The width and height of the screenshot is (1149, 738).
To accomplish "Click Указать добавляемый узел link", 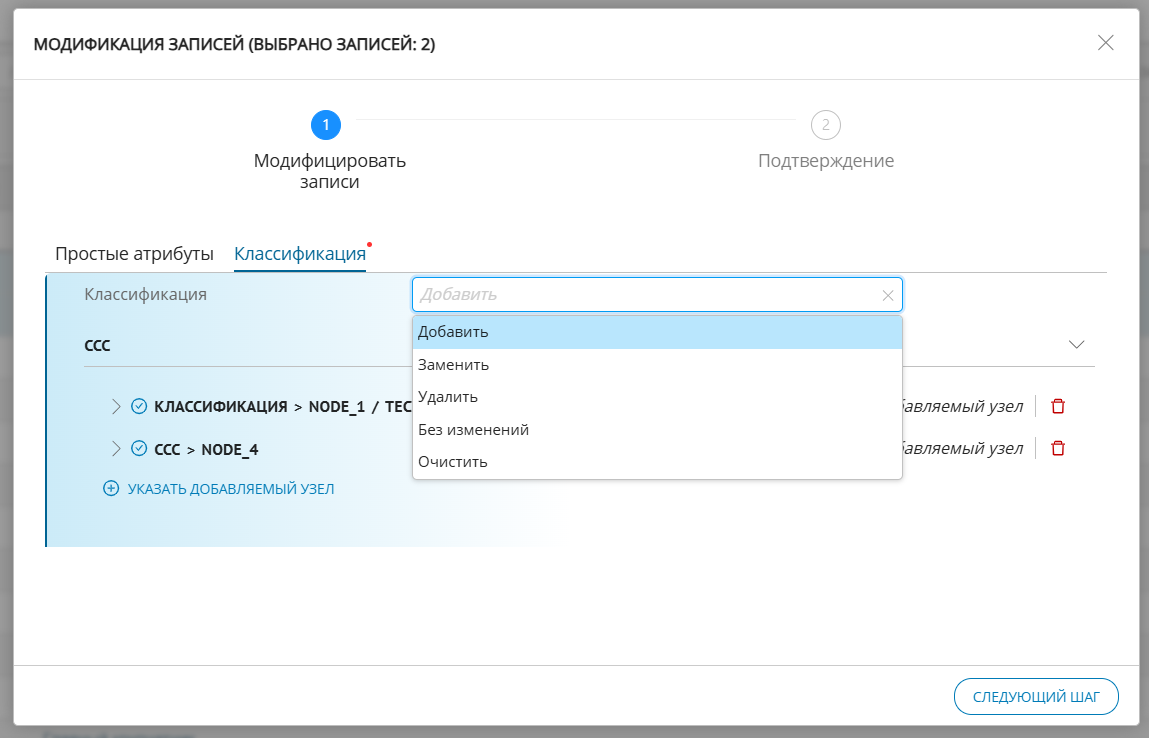I will (231, 489).
